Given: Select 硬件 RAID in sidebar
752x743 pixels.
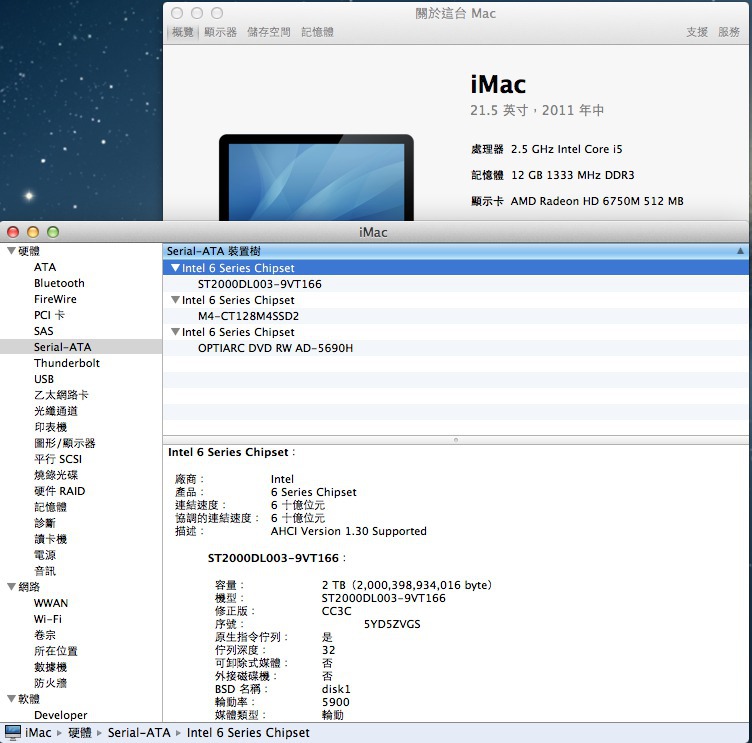Looking at the screenshot, I should click(59, 491).
